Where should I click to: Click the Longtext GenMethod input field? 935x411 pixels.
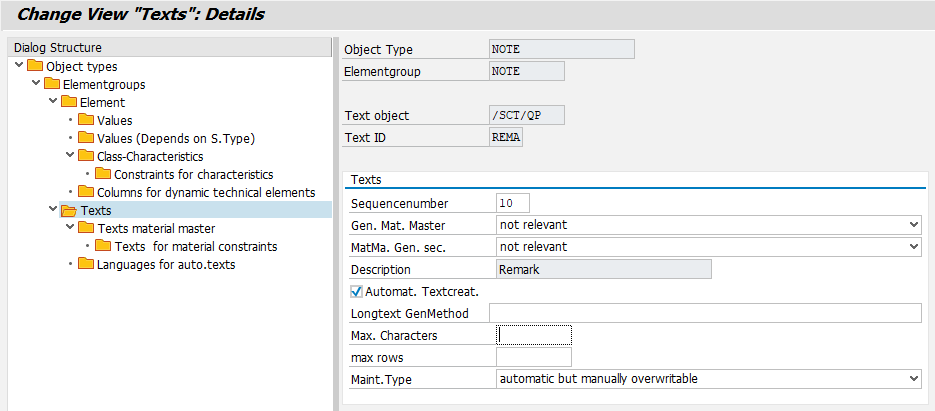tap(704, 313)
